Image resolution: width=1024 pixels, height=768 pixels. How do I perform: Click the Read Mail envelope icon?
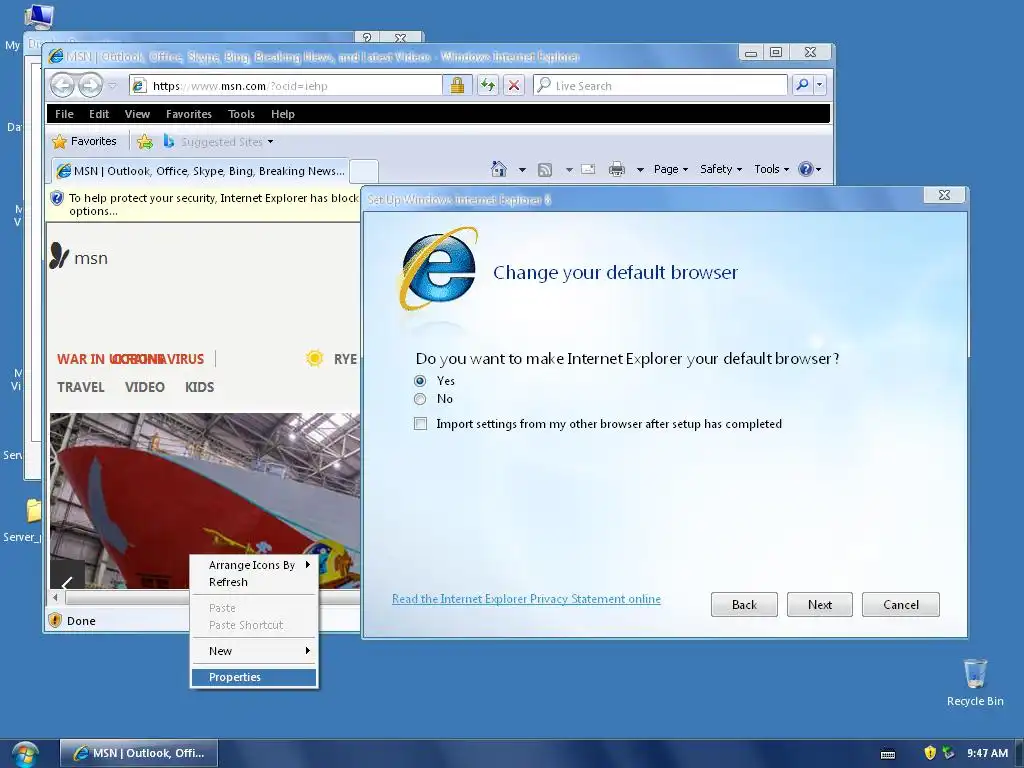[x=588, y=169]
